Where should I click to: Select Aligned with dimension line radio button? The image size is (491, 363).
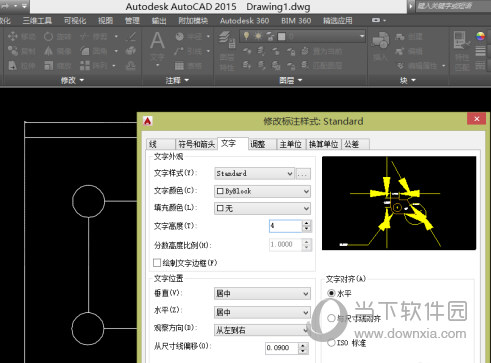click(x=331, y=318)
